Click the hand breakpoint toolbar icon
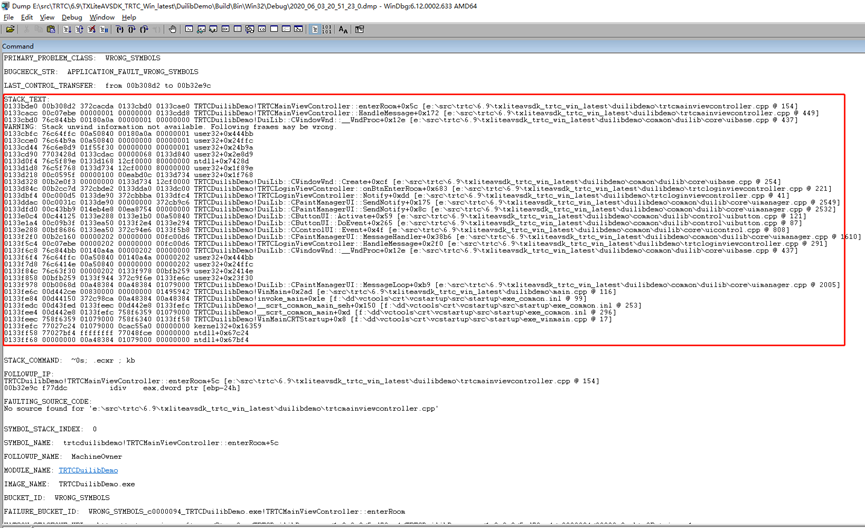 coord(173,29)
